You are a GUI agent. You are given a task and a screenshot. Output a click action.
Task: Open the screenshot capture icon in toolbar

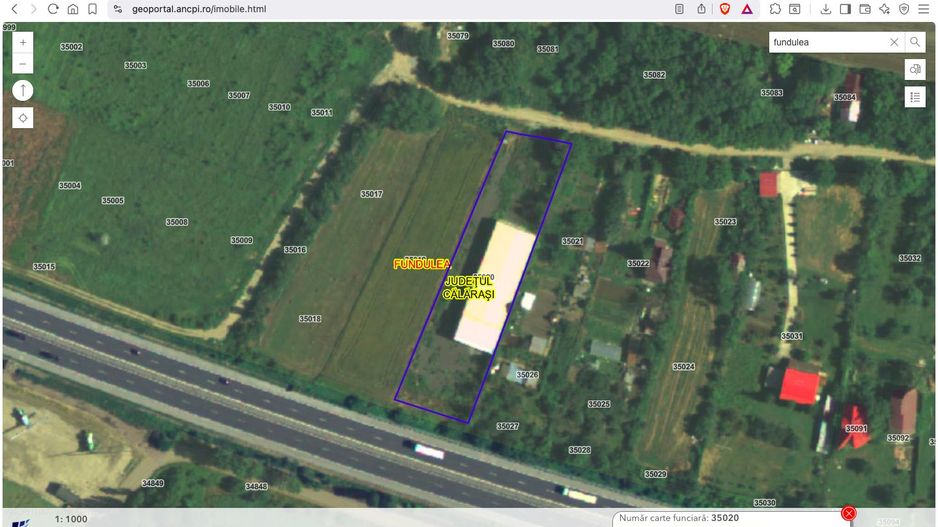tap(794, 9)
